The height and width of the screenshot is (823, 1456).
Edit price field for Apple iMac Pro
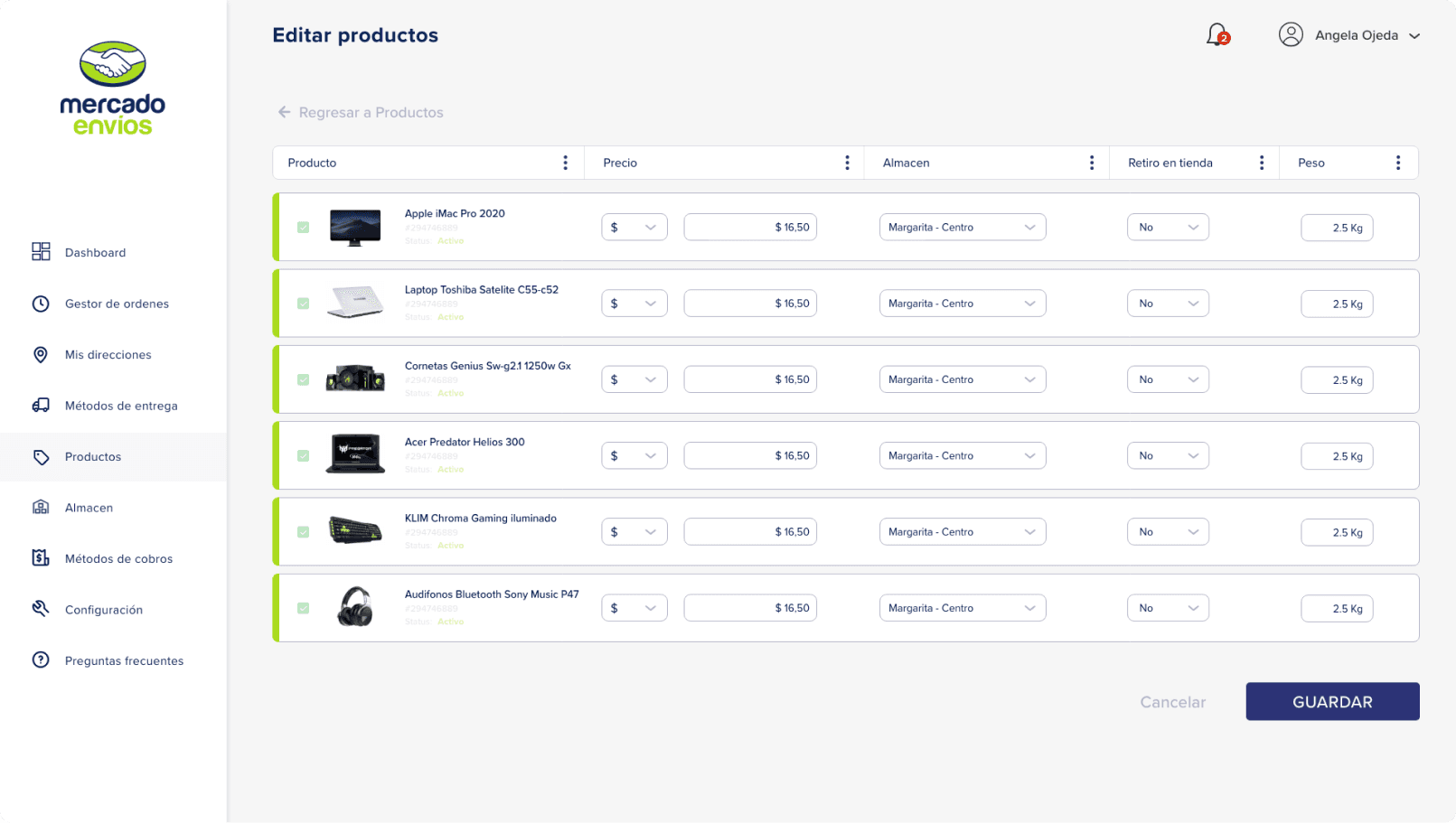(x=750, y=227)
